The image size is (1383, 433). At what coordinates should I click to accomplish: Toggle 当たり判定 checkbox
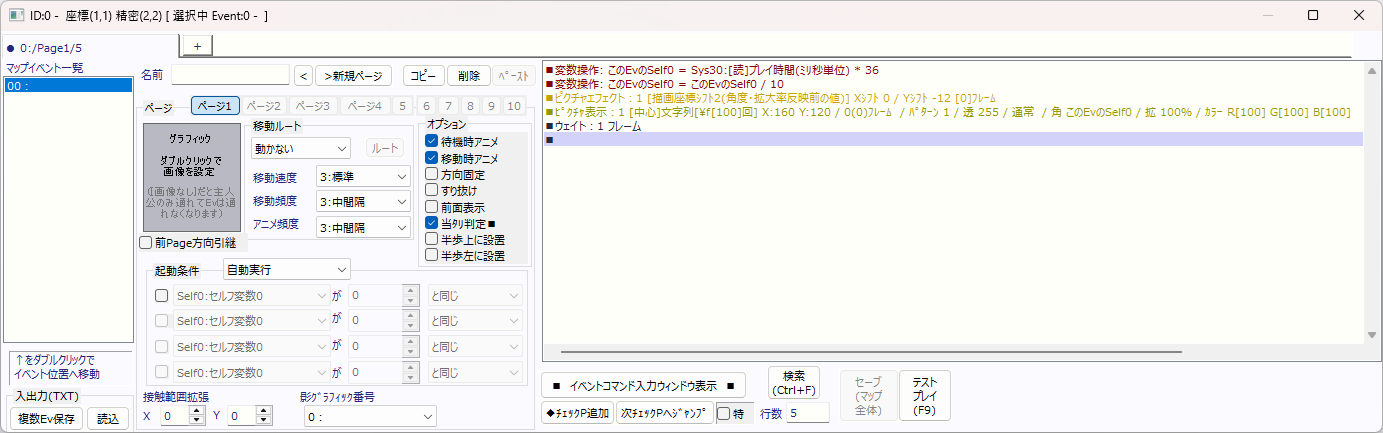[433, 223]
